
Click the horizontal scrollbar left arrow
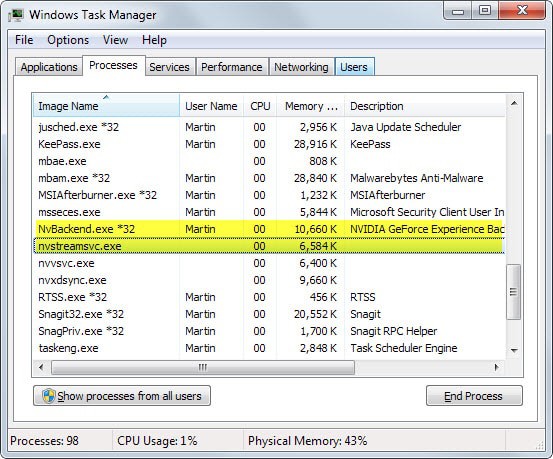tap(41, 367)
